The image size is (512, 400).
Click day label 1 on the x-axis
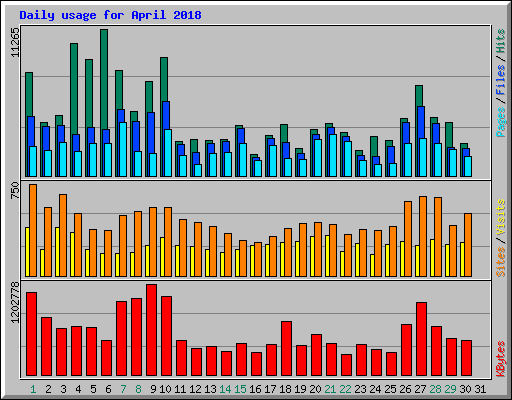(x=33, y=389)
